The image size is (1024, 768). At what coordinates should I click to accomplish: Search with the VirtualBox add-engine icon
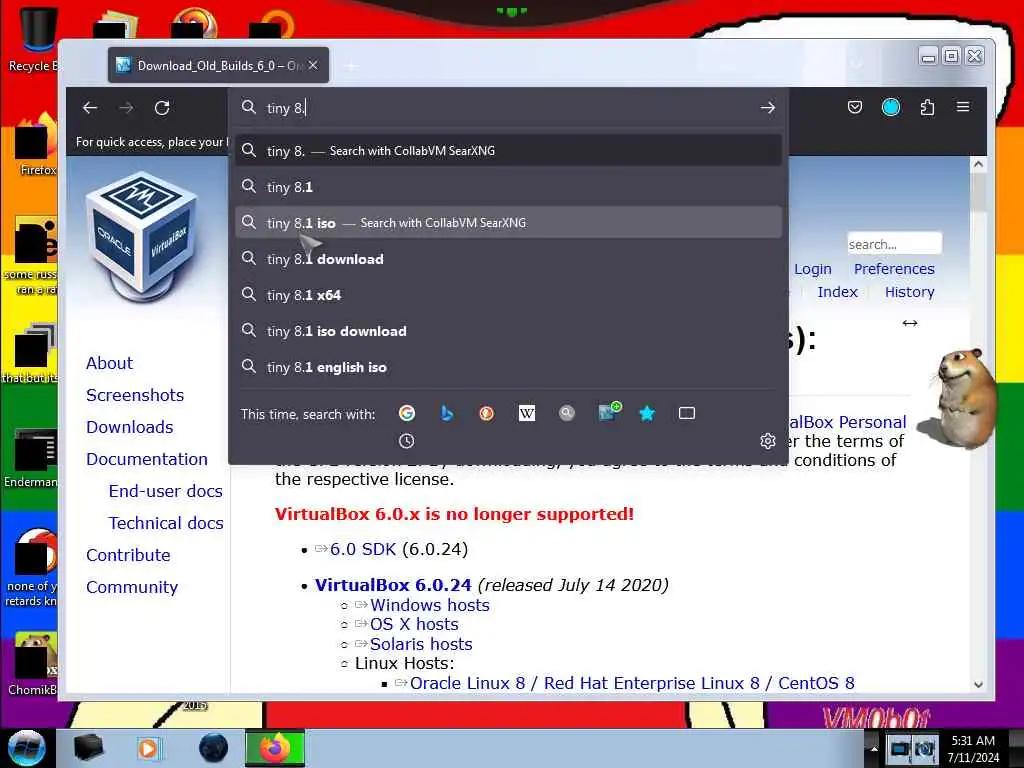pyautogui.click(x=609, y=411)
